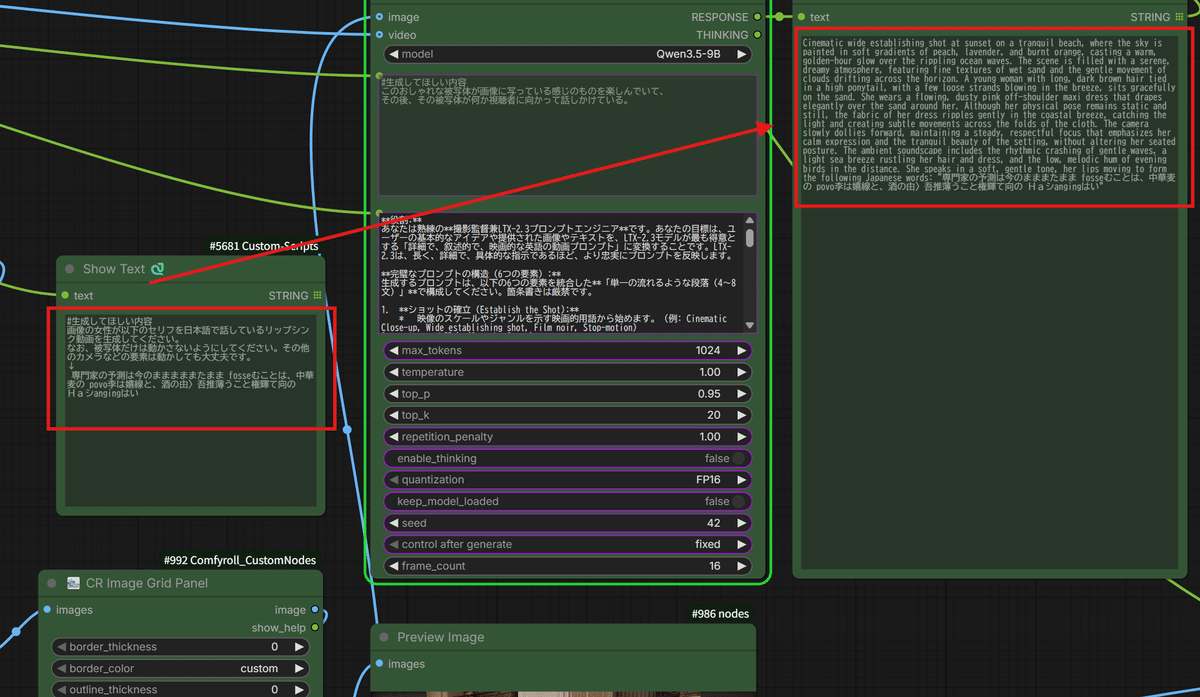The height and width of the screenshot is (697, 1200).
Task: Open the control after generate combo
Action: point(568,544)
